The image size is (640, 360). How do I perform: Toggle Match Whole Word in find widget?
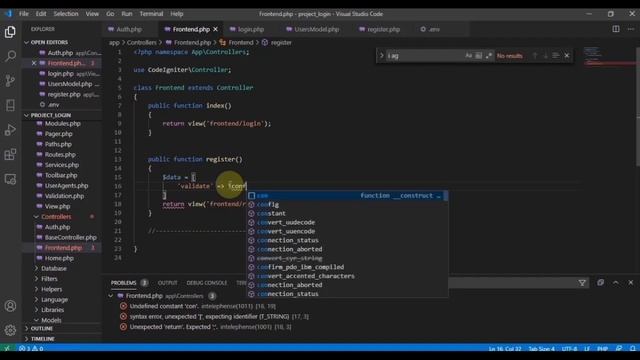pos(478,56)
